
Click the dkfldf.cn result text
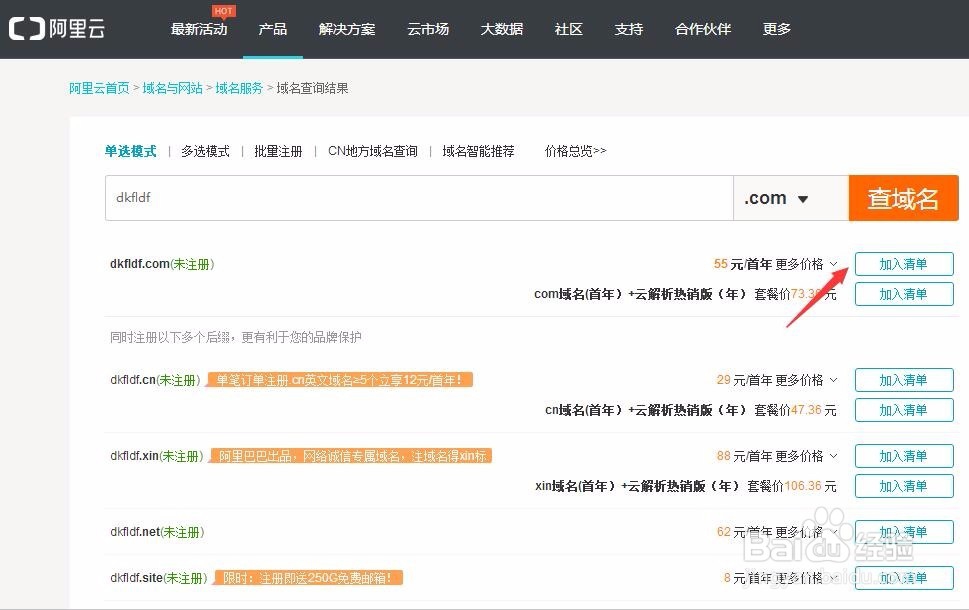tap(155, 379)
